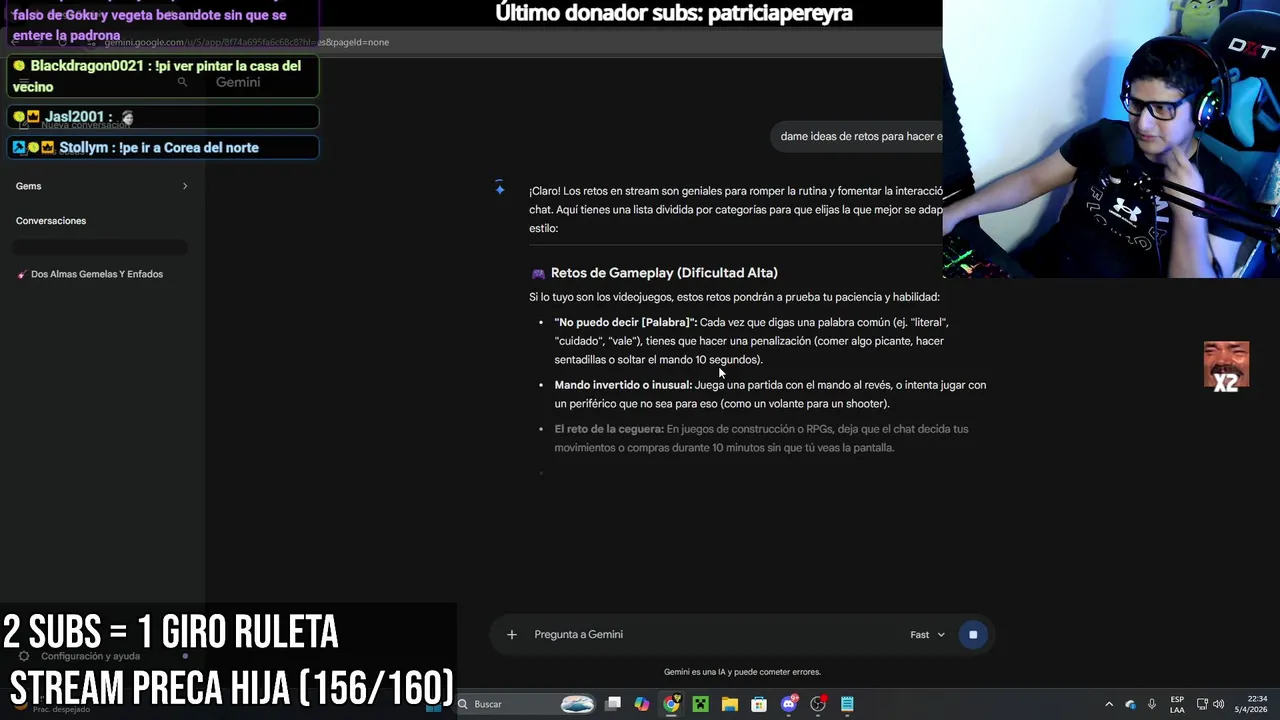Stop the Gemini response generation
The height and width of the screenshot is (720, 1280).
pyautogui.click(x=973, y=634)
